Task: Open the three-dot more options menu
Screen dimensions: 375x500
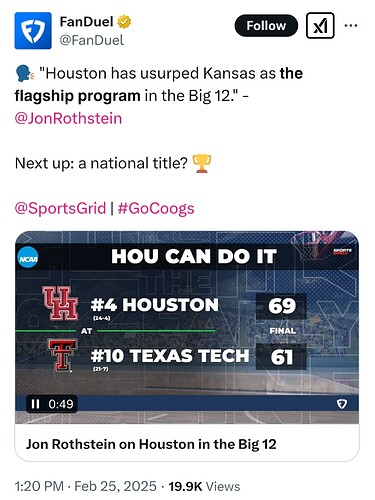Action: click(351, 25)
